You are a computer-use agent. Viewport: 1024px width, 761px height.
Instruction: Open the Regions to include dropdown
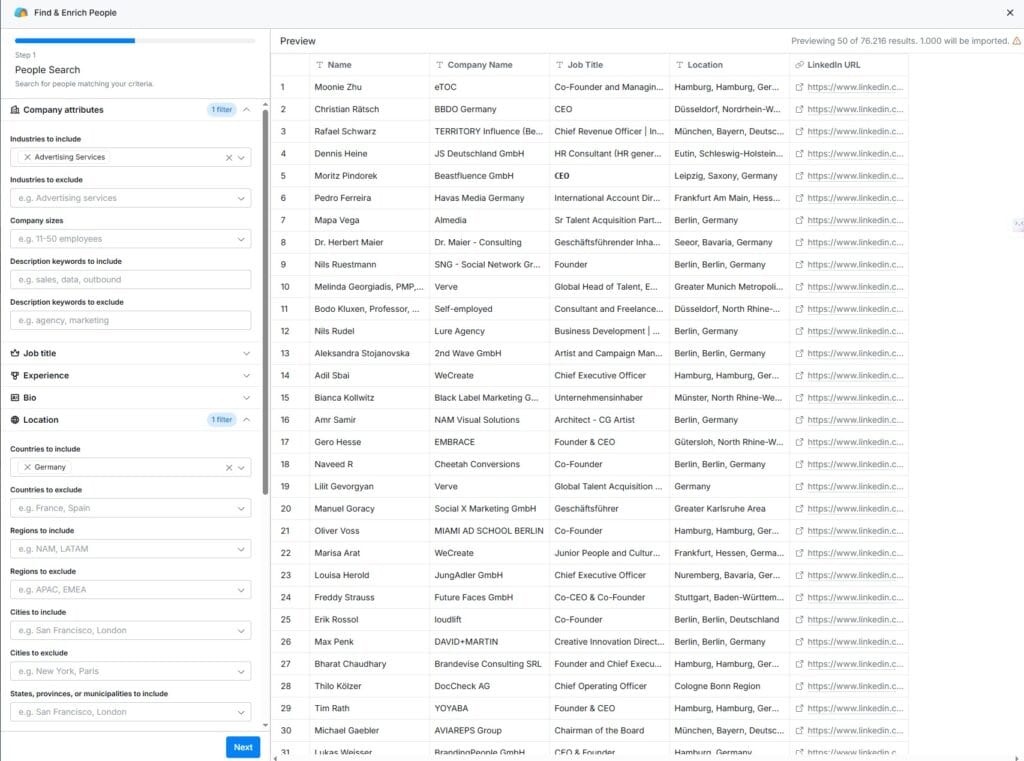point(131,549)
